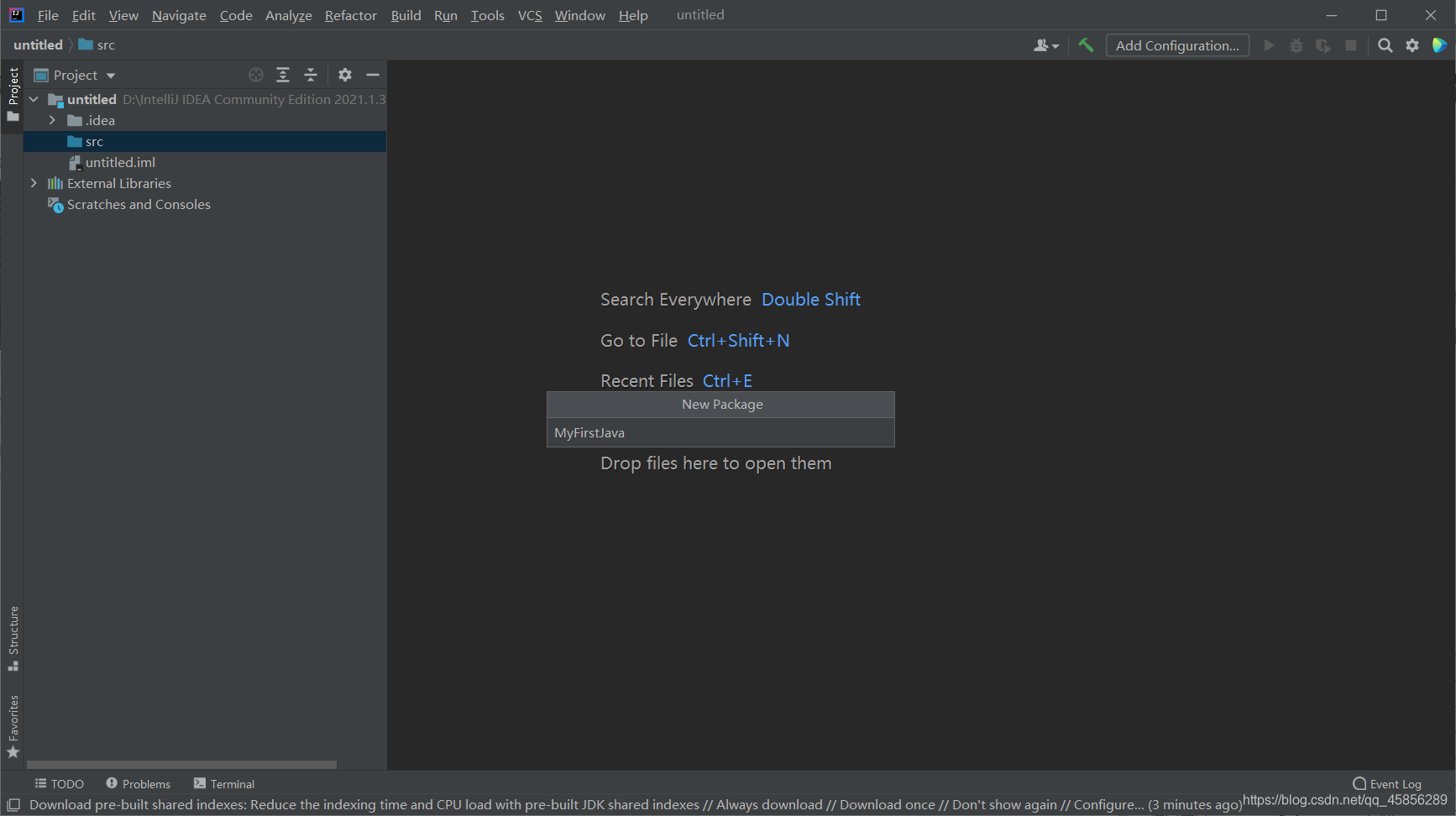Collapse the untitled project root node
Image resolution: width=1456 pixels, height=816 pixels.
tap(34, 99)
